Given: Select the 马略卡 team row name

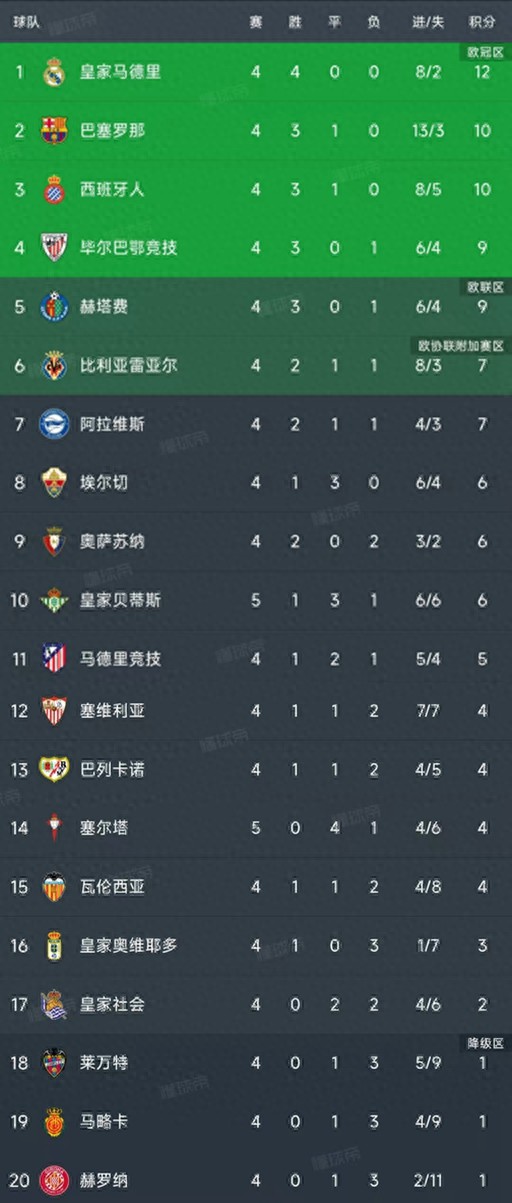Looking at the screenshot, I should (104, 1121).
